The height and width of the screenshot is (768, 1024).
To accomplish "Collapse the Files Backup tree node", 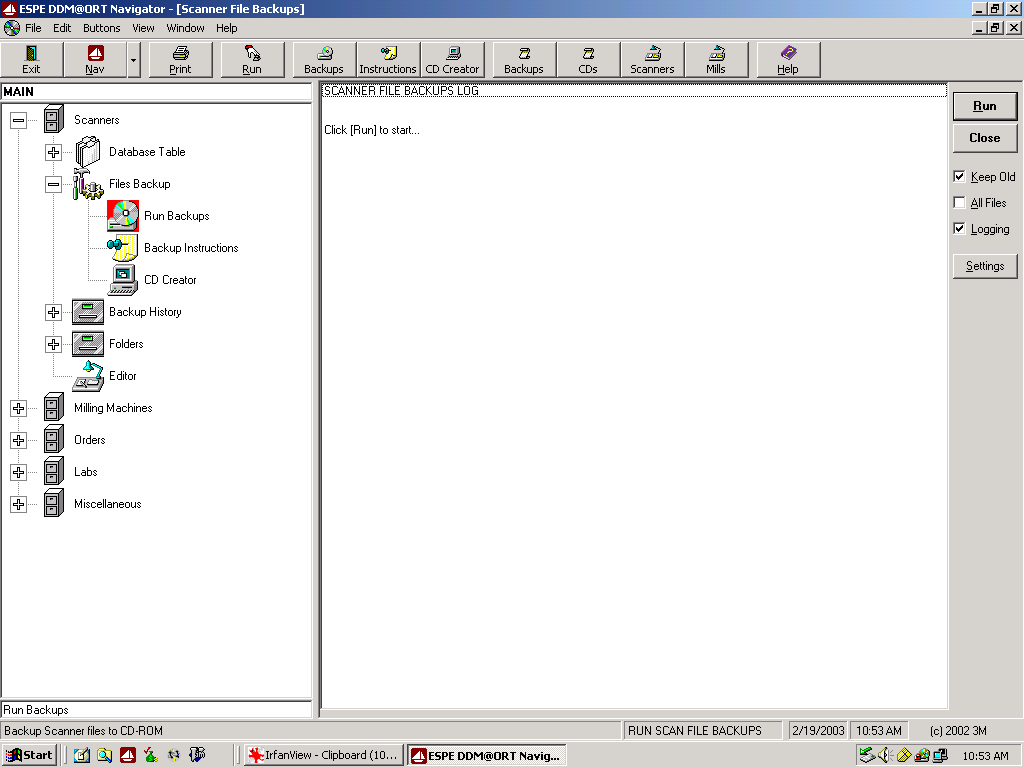I will (x=54, y=184).
